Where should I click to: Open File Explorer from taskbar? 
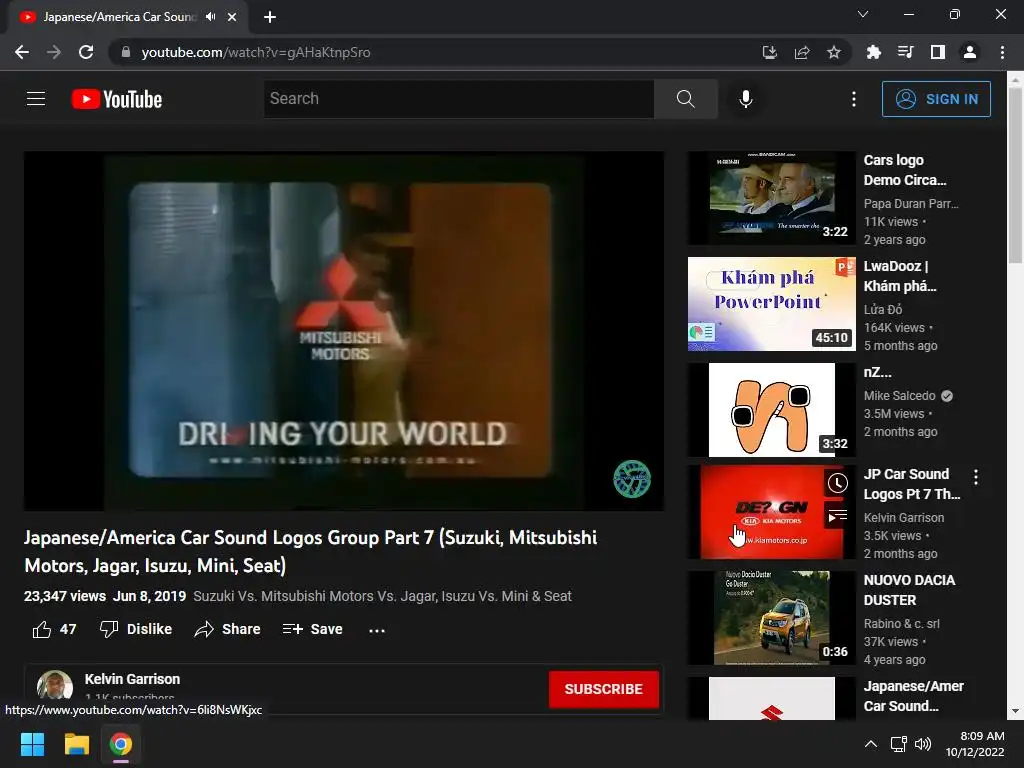tap(76, 744)
